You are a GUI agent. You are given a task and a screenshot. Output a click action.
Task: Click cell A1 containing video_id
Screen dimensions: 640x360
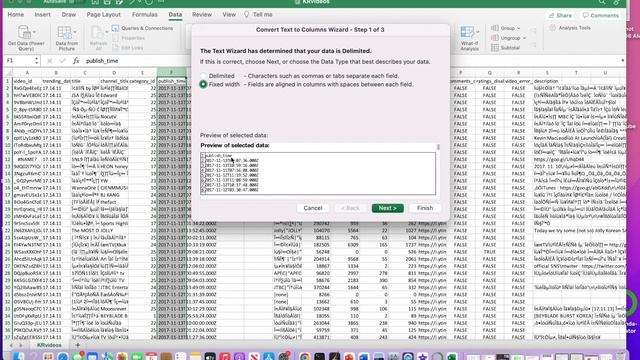(x=27, y=81)
